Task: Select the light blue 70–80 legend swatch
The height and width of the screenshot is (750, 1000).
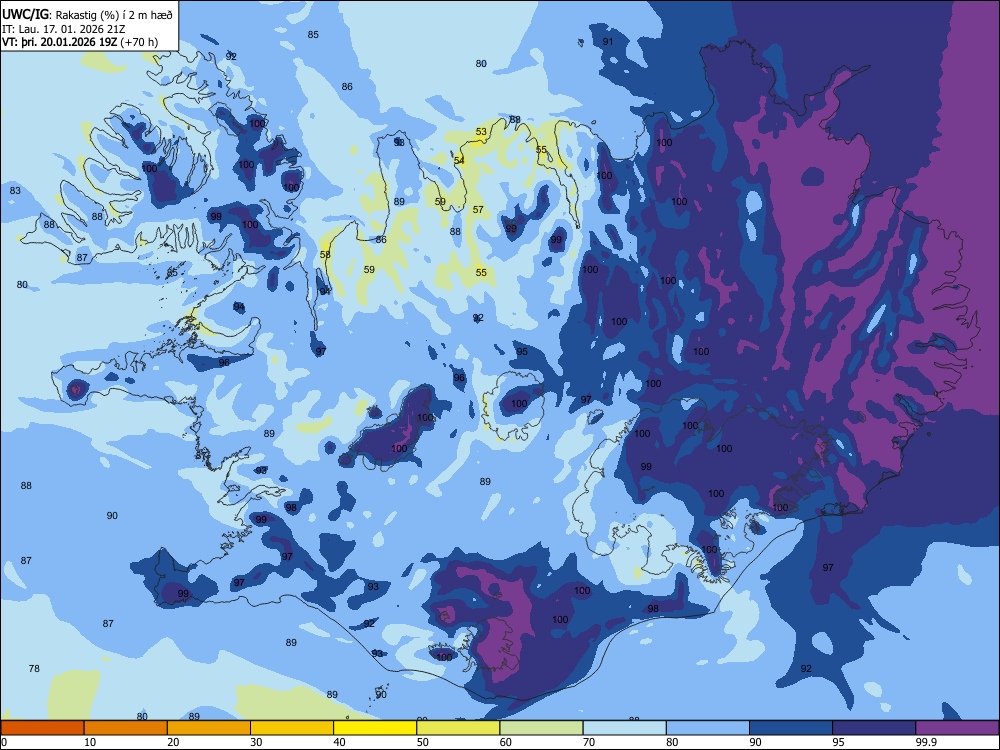Action: tap(624, 728)
